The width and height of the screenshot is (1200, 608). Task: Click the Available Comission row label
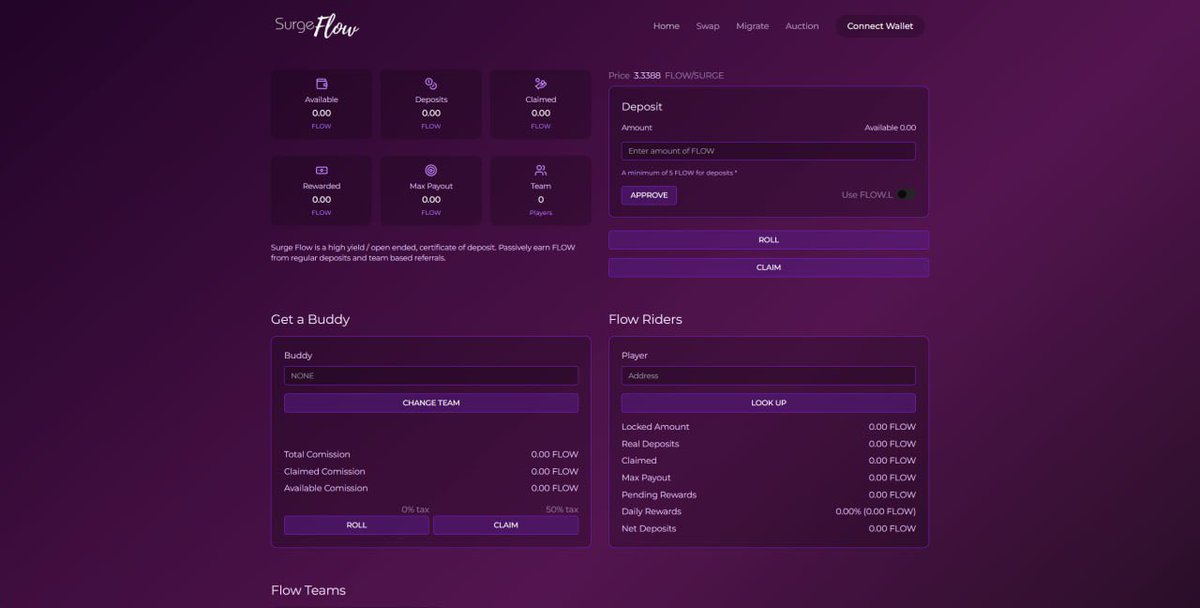[326, 489]
